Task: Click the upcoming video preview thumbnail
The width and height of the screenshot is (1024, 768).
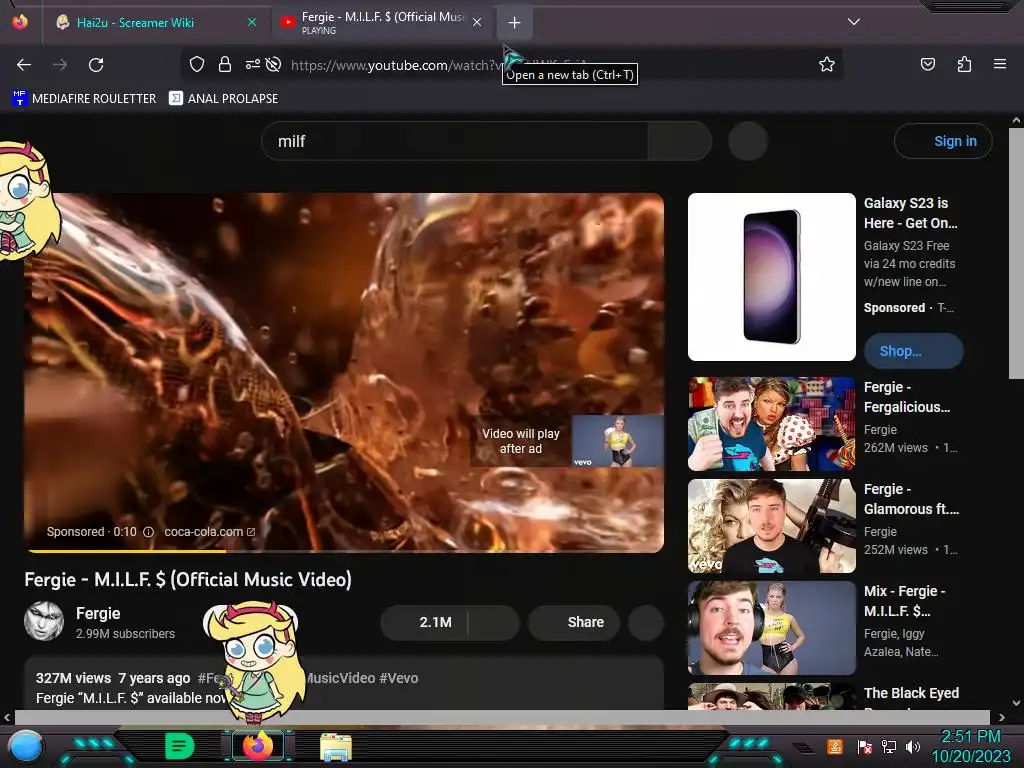Action: click(618, 441)
